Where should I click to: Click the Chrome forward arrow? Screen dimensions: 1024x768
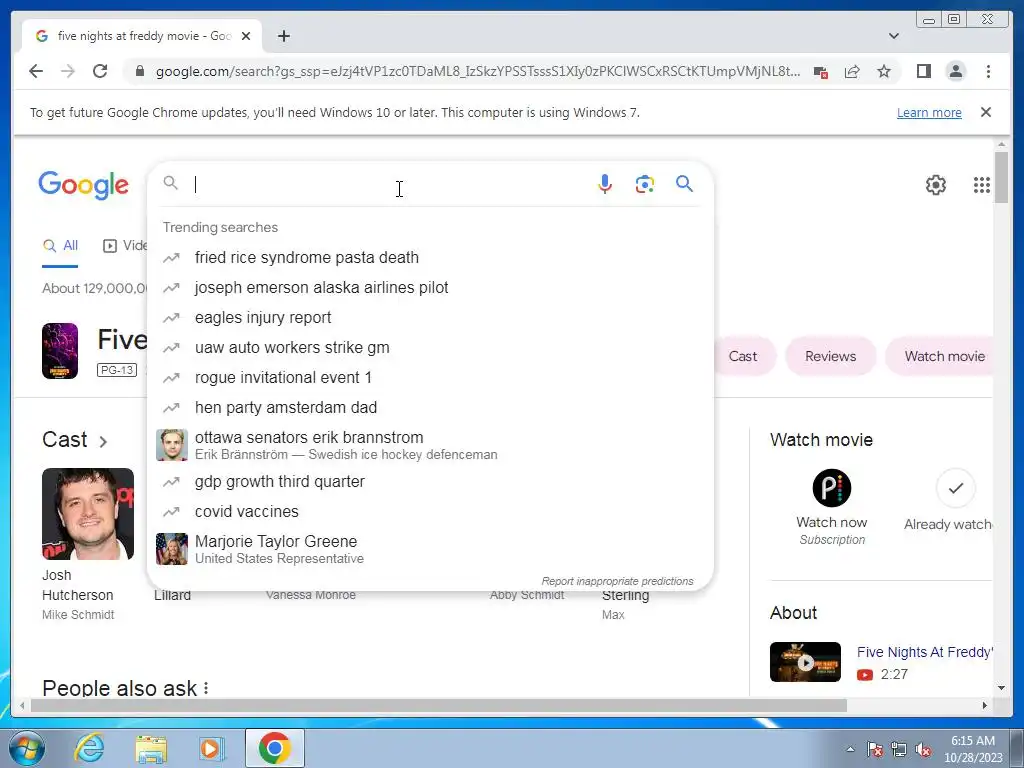pos(68,71)
